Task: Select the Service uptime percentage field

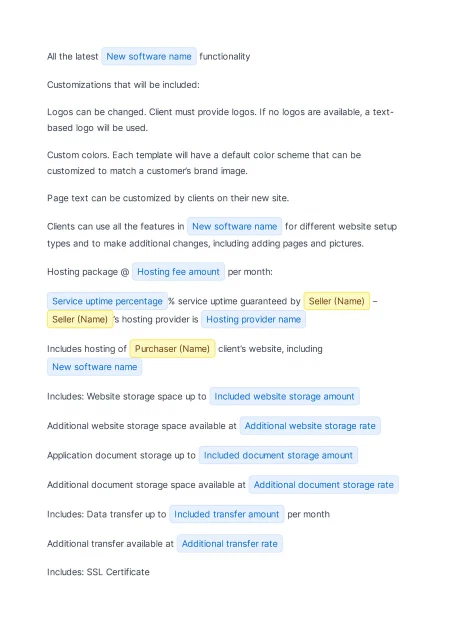Action: click(x=107, y=301)
